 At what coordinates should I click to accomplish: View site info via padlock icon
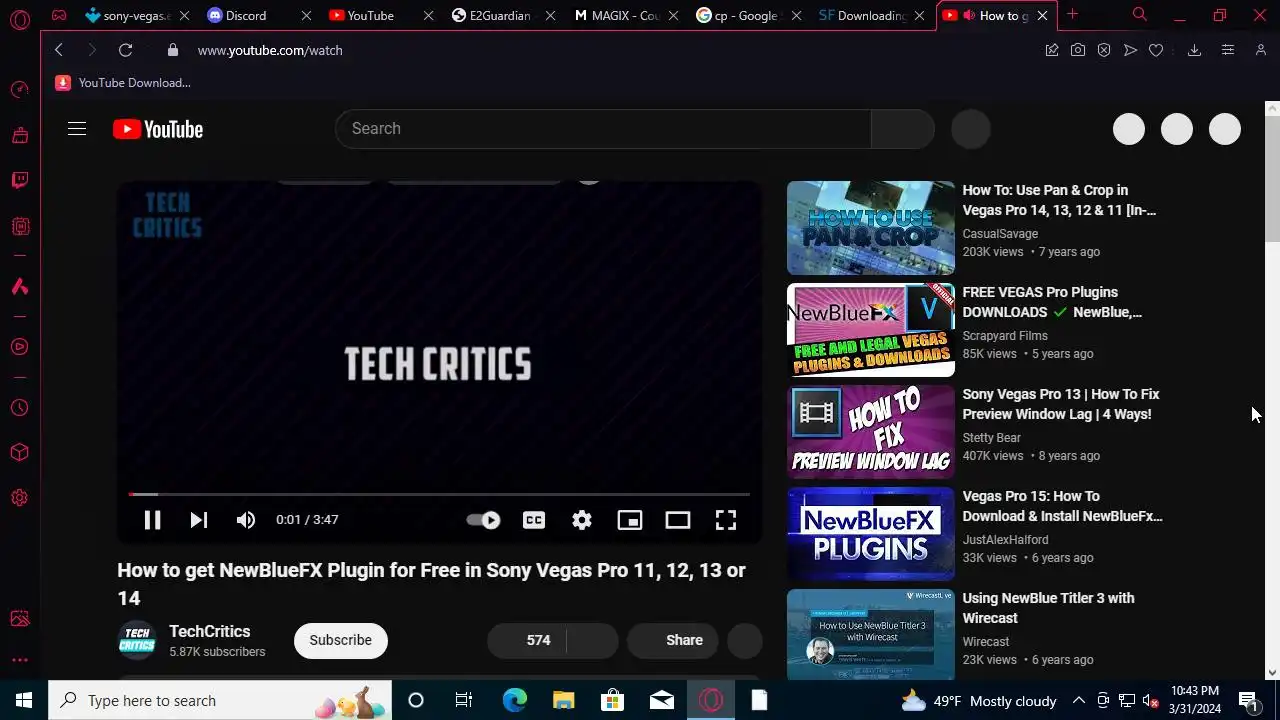pyautogui.click(x=173, y=50)
